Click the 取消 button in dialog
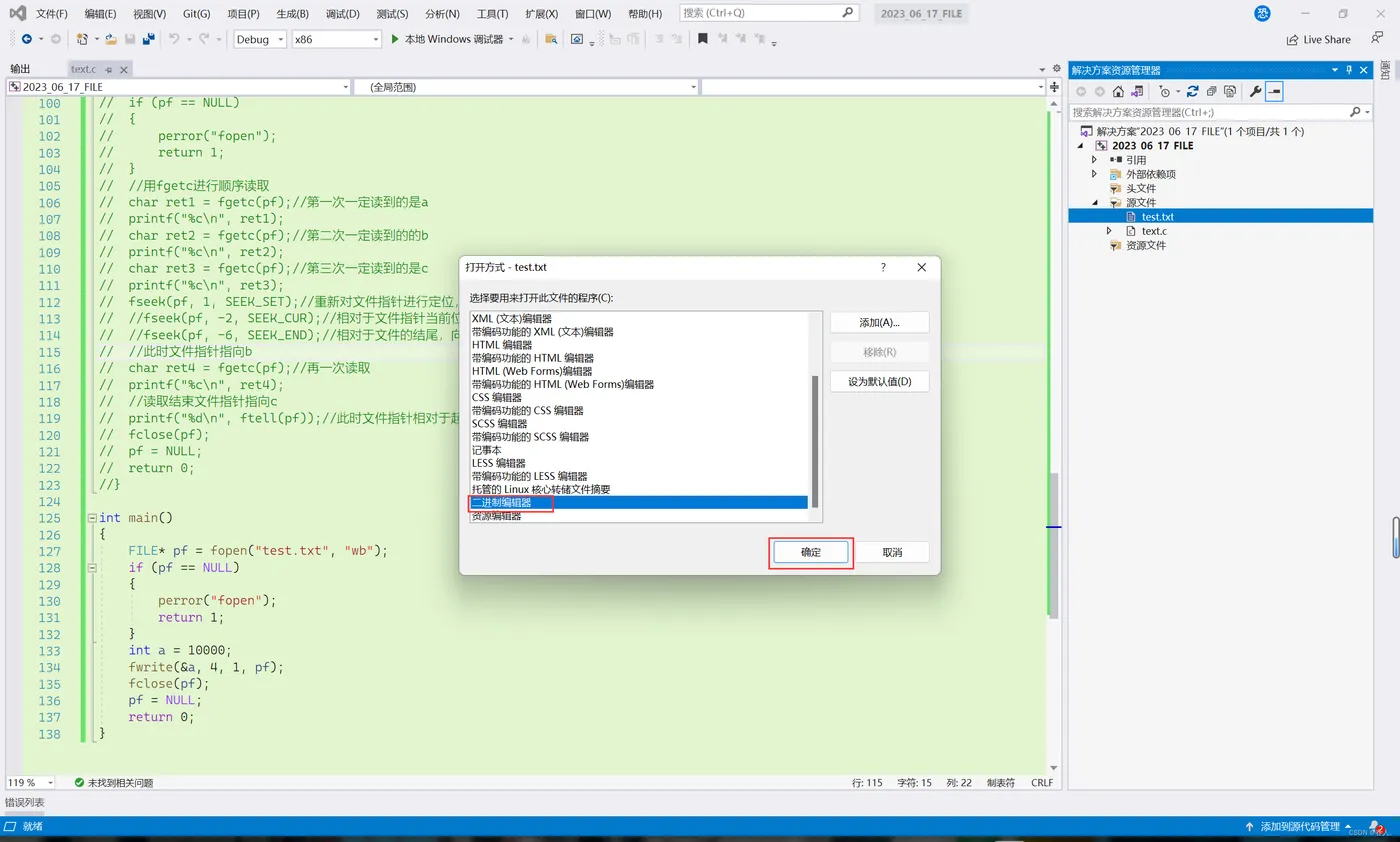 [x=892, y=553]
